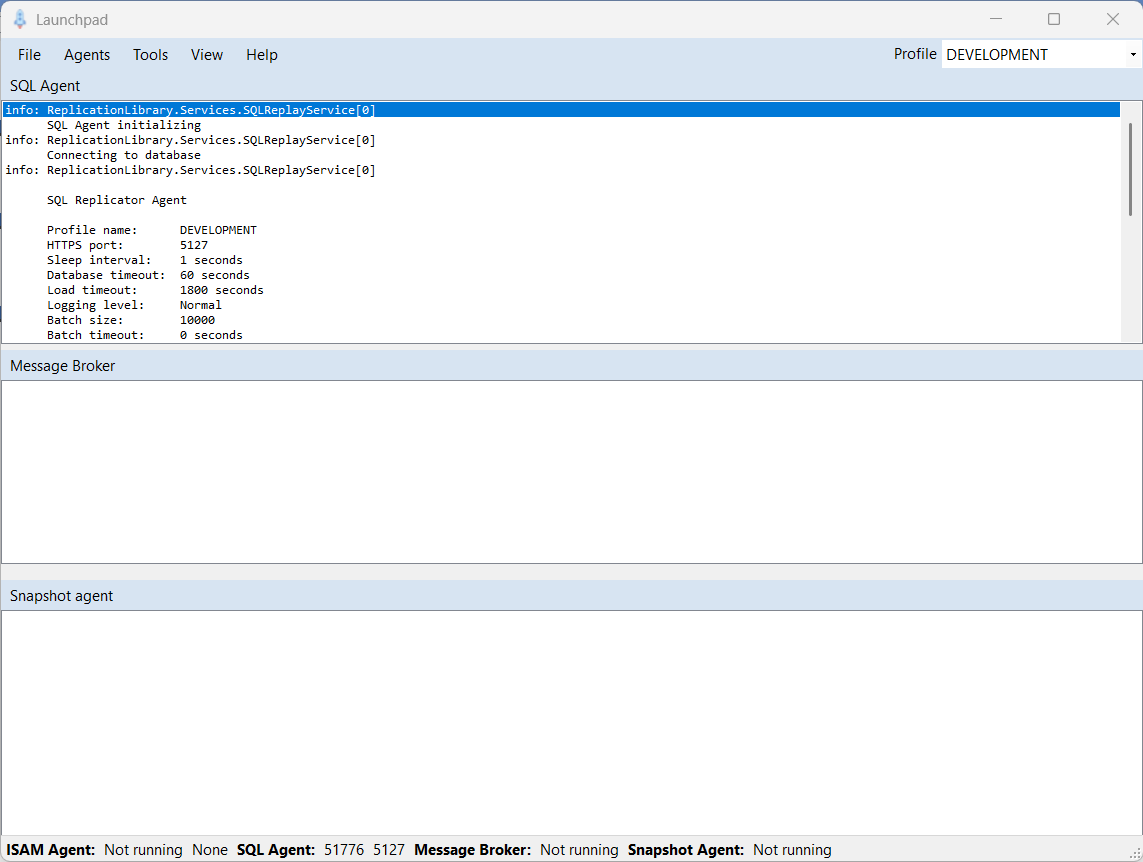Viewport: 1143px width, 862px height.
Task: Open the File menu
Action: 29,55
